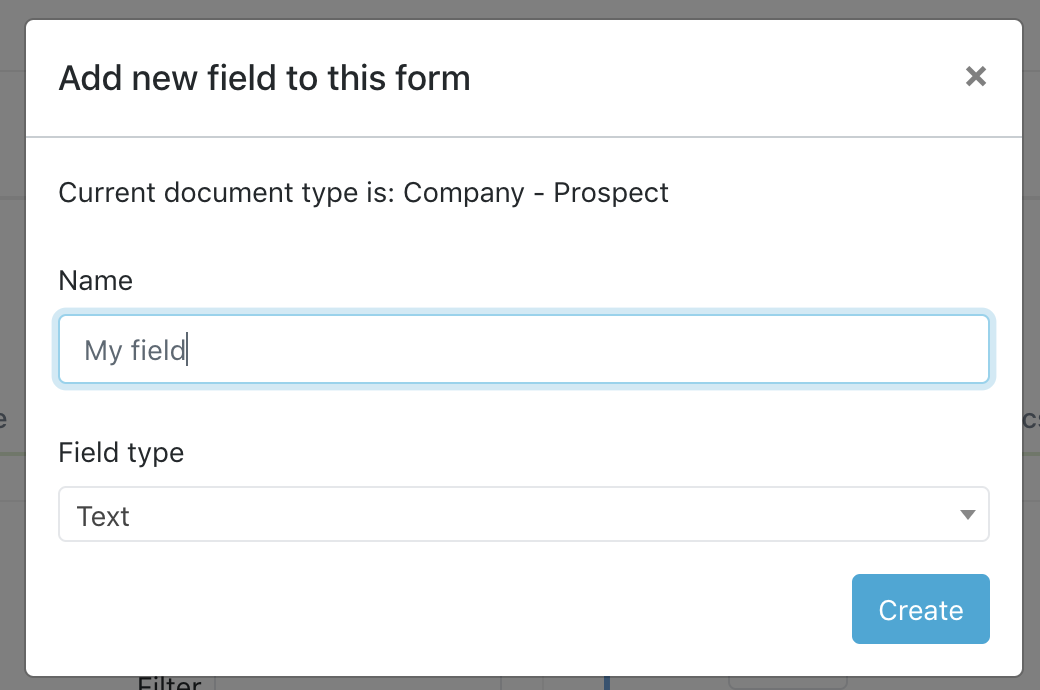Open the Field type dropdown

tap(523, 515)
